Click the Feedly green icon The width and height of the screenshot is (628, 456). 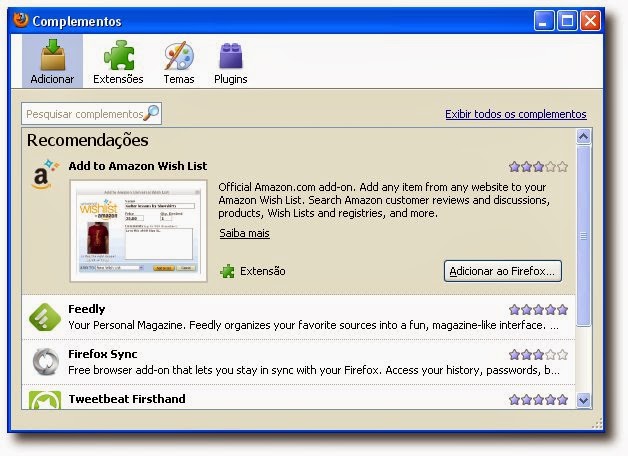45,317
